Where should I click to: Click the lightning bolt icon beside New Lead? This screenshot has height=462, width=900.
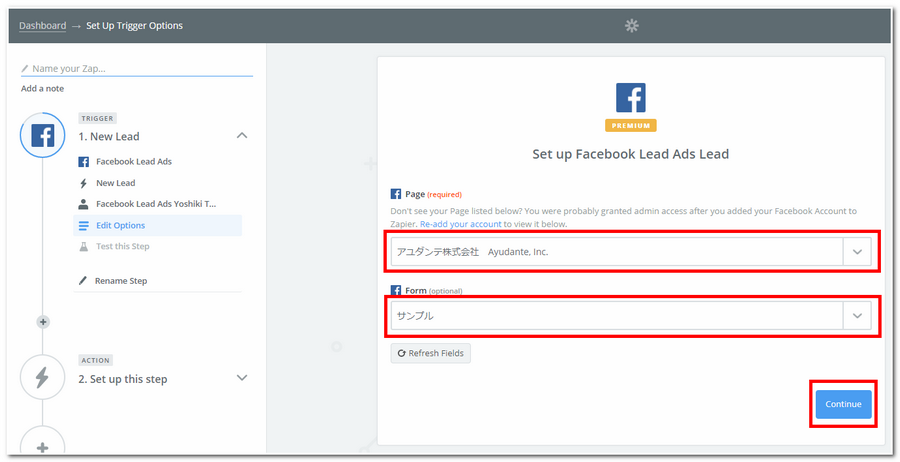tap(83, 183)
